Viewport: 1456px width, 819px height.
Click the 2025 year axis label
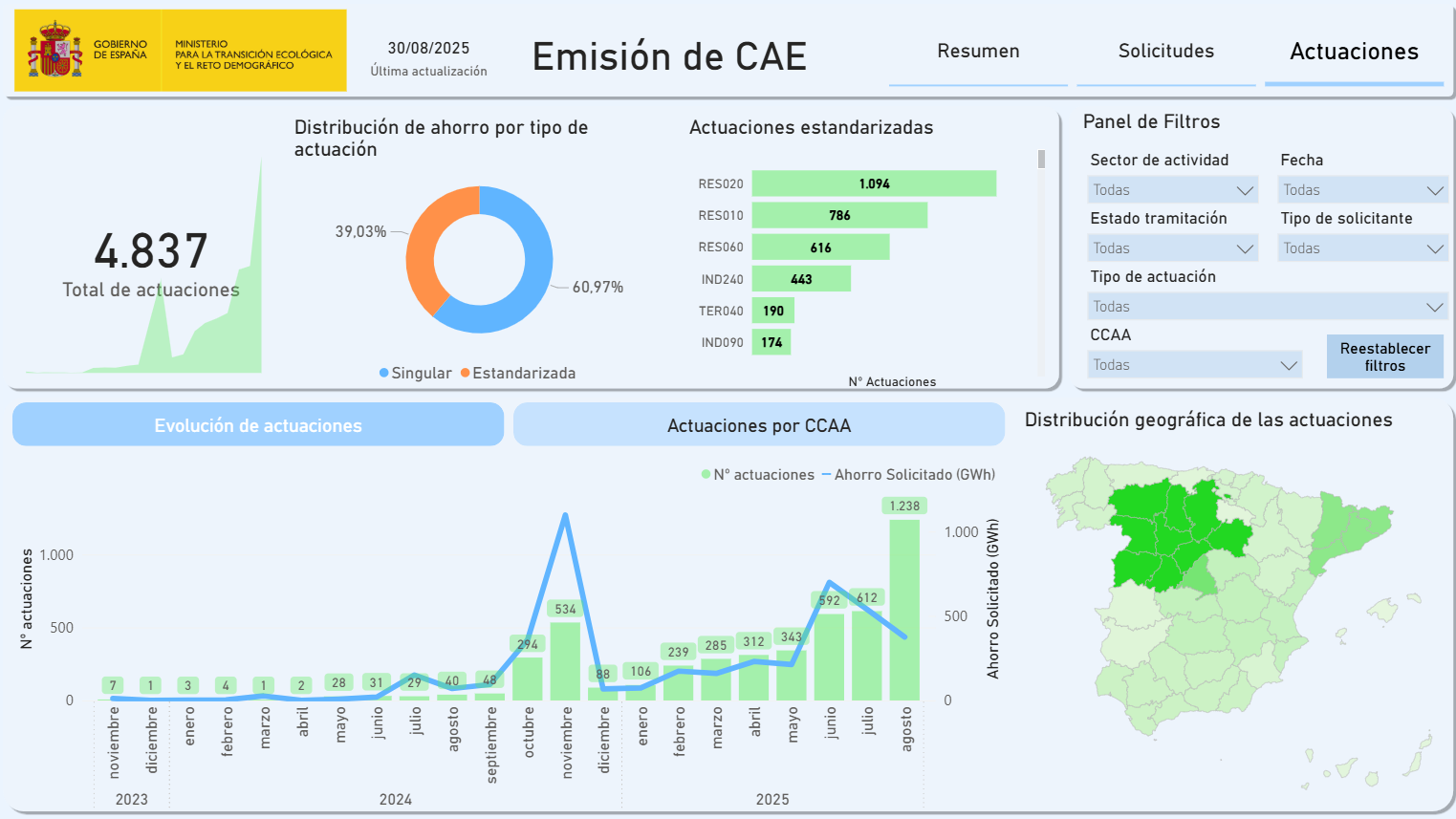coord(772,799)
